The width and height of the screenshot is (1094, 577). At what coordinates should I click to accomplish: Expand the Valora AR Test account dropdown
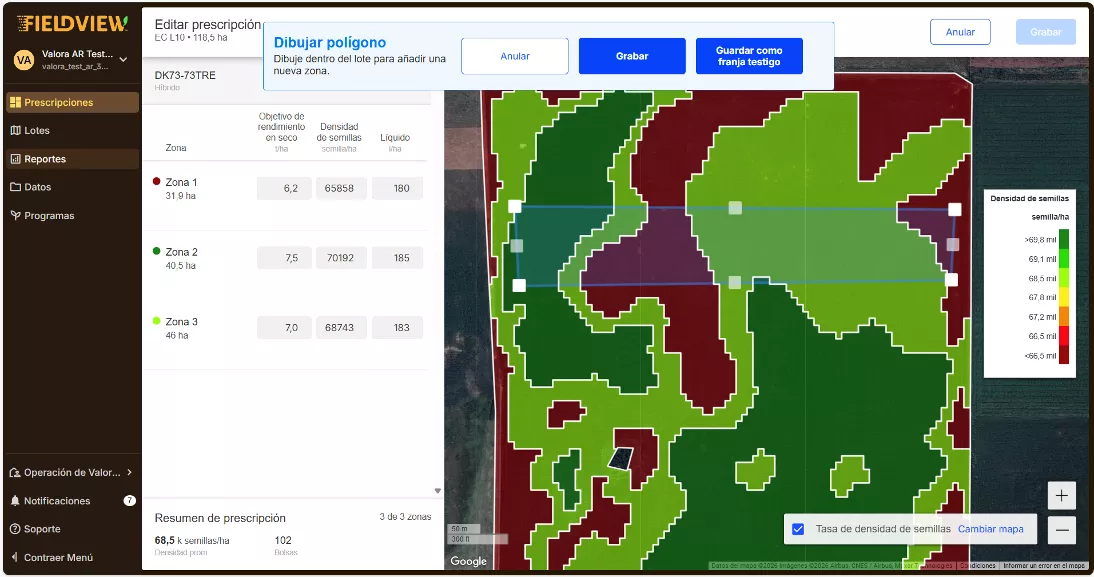tap(123, 60)
